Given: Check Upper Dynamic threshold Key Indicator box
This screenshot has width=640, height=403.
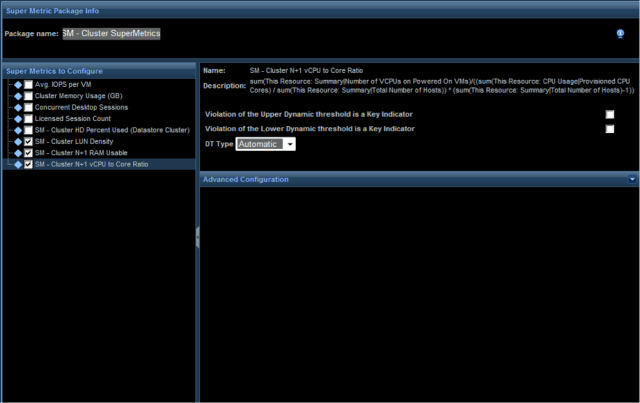Looking at the screenshot, I should (x=609, y=114).
